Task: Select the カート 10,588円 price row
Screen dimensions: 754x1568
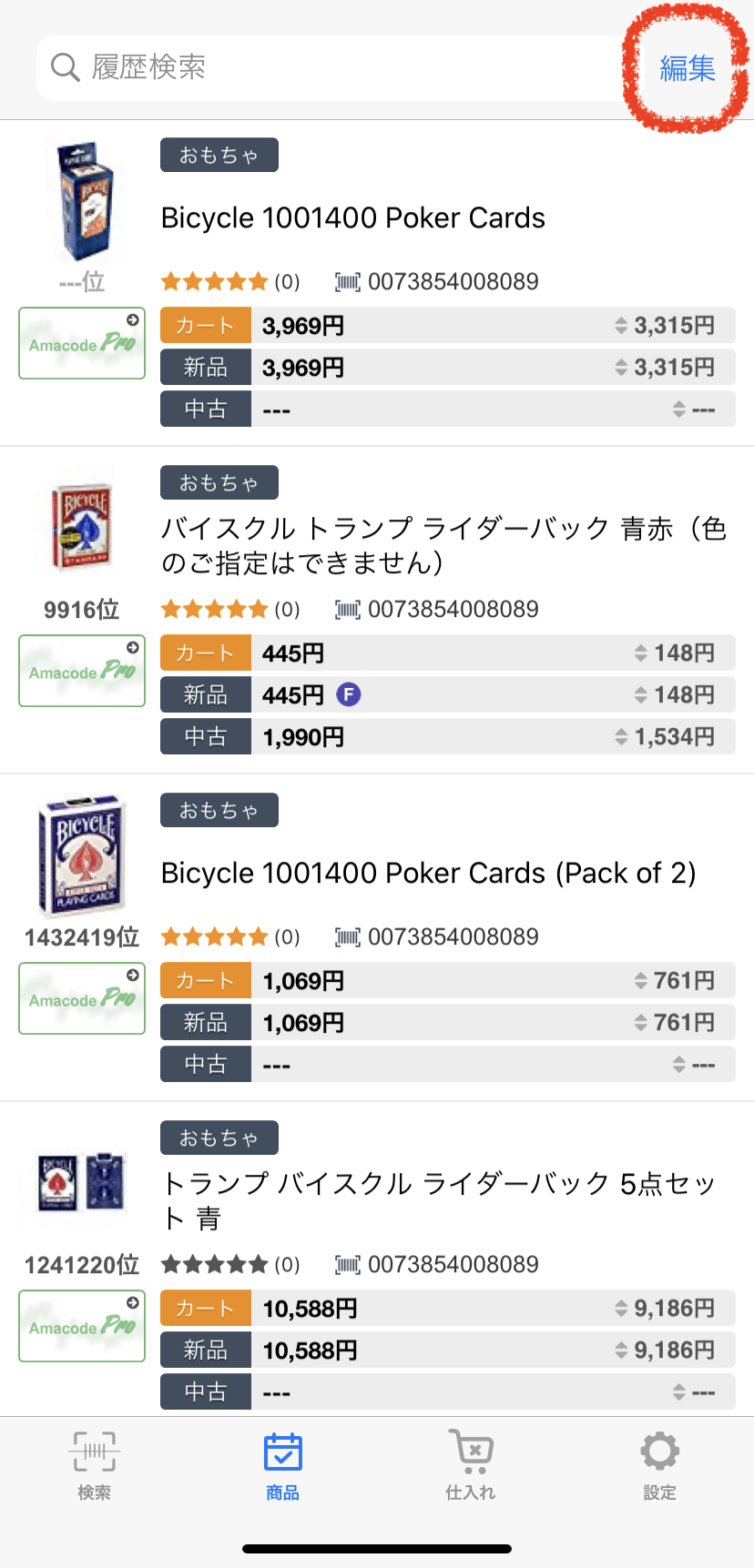Action: pyautogui.click(x=446, y=1309)
